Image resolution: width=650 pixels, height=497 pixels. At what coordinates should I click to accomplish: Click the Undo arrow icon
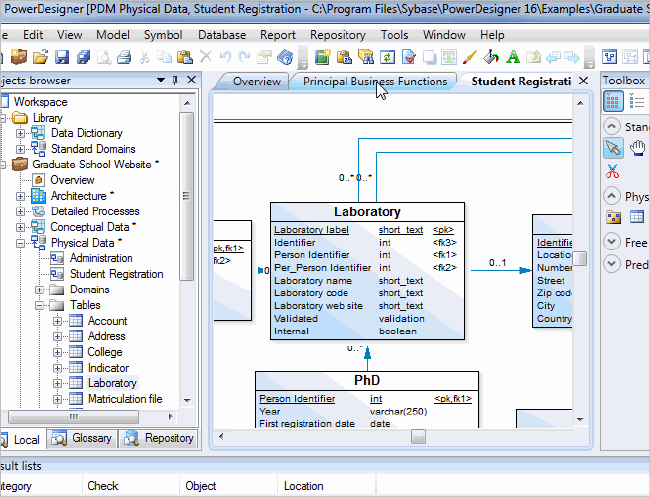coord(226,56)
